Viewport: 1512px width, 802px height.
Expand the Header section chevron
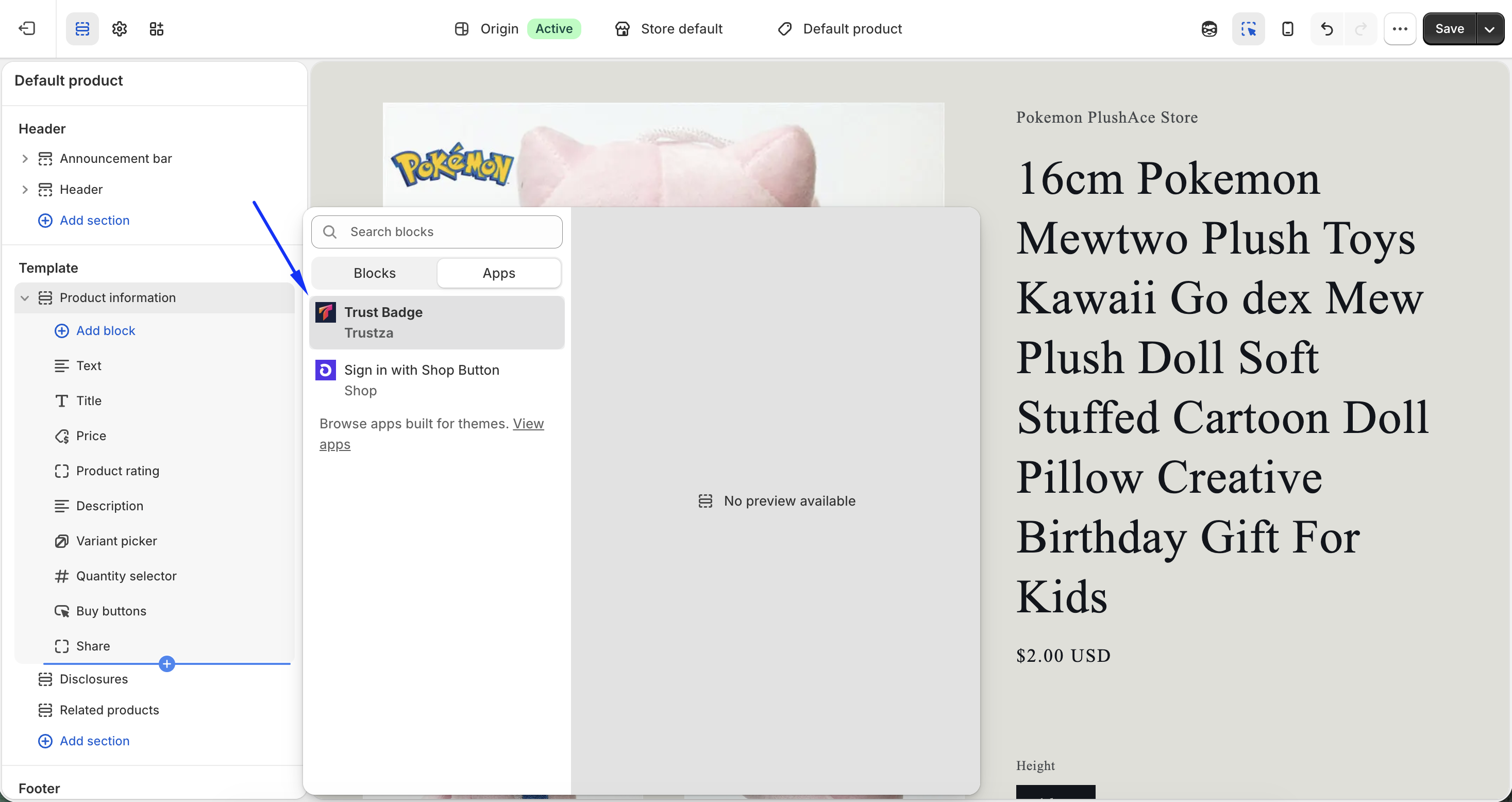point(25,190)
